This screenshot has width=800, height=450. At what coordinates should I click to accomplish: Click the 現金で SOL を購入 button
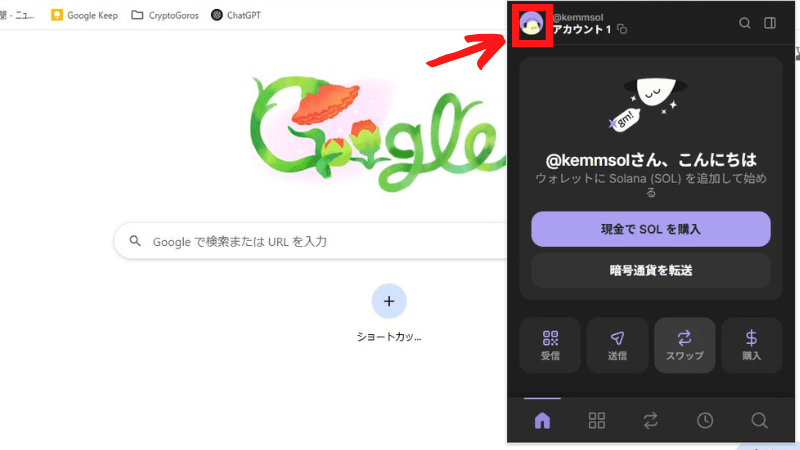[651, 229]
